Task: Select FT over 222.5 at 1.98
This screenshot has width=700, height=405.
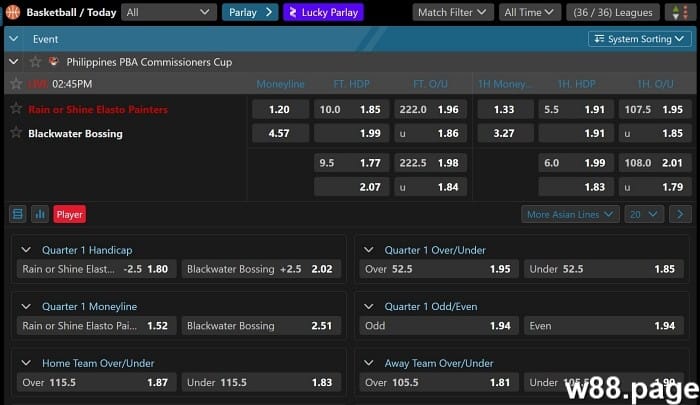Action: click(430, 163)
